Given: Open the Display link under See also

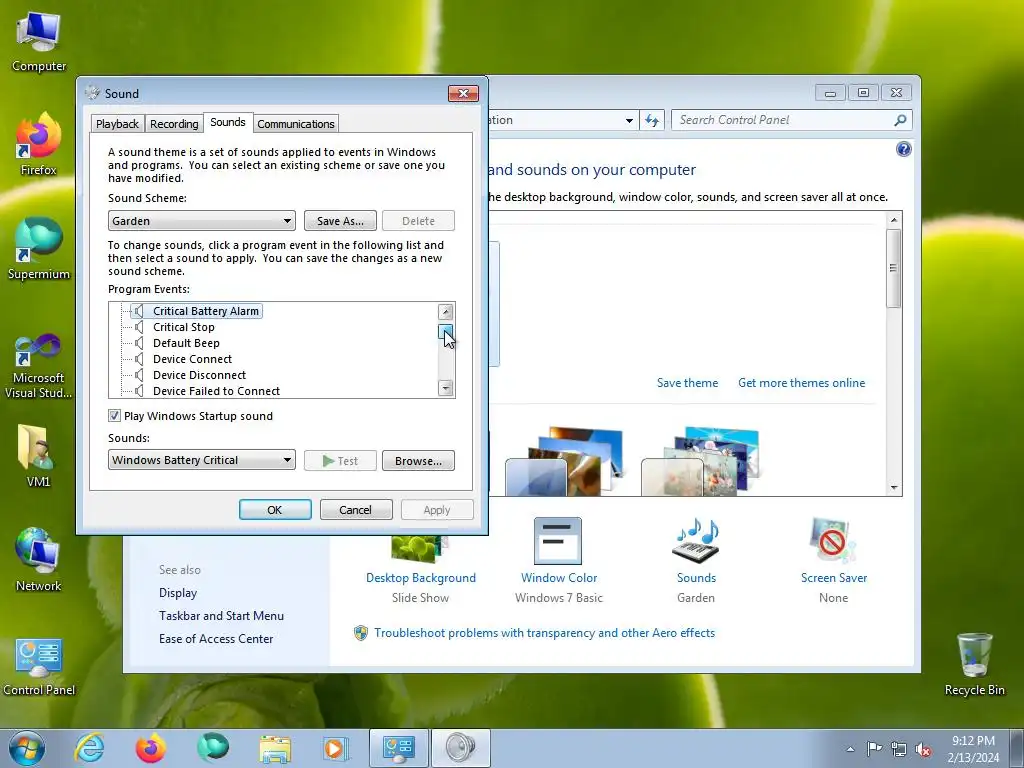Looking at the screenshot, I should [178, 593].
